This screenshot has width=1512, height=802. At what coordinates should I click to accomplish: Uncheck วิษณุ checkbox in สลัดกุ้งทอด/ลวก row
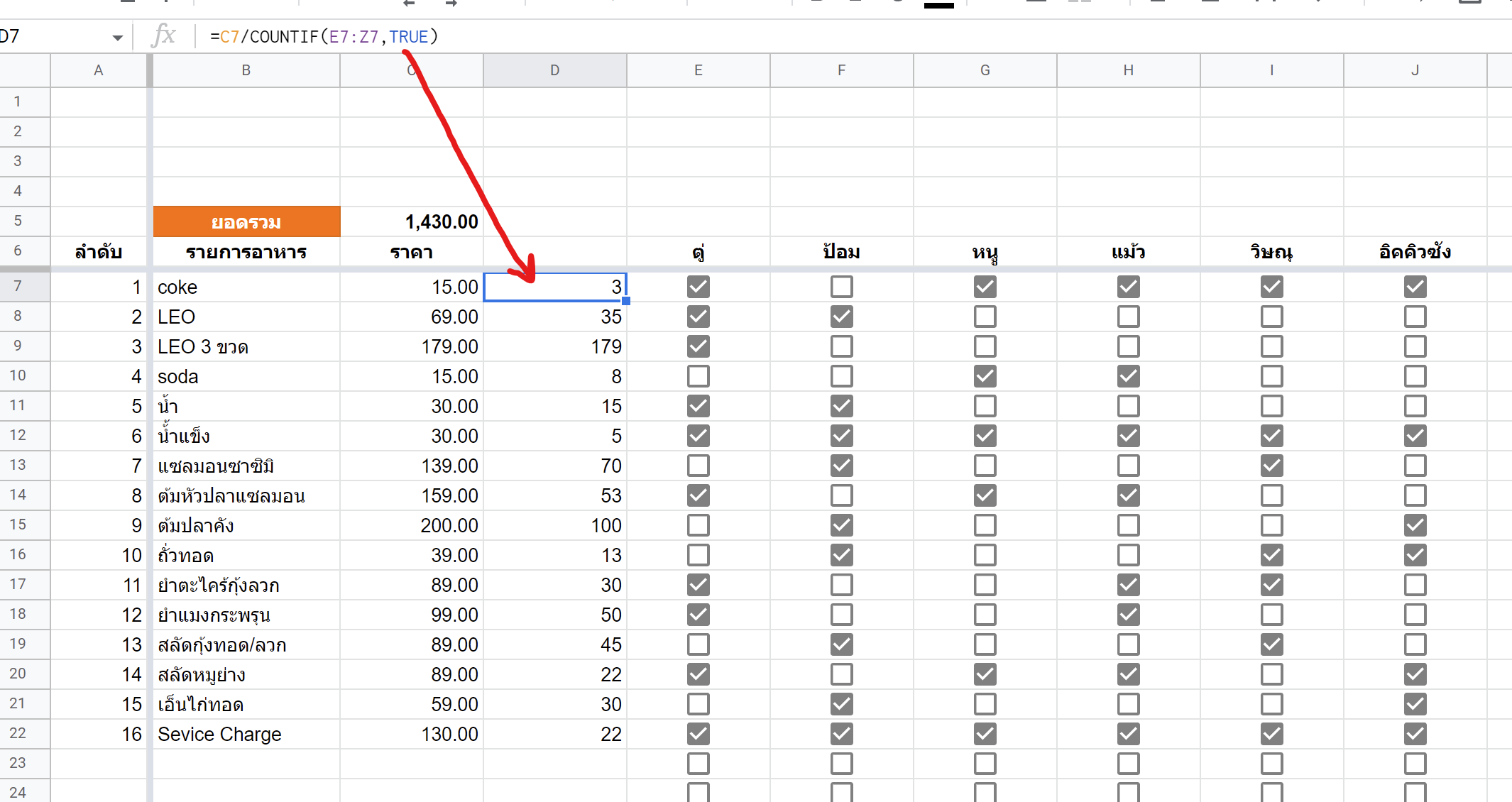[1272, 644]
